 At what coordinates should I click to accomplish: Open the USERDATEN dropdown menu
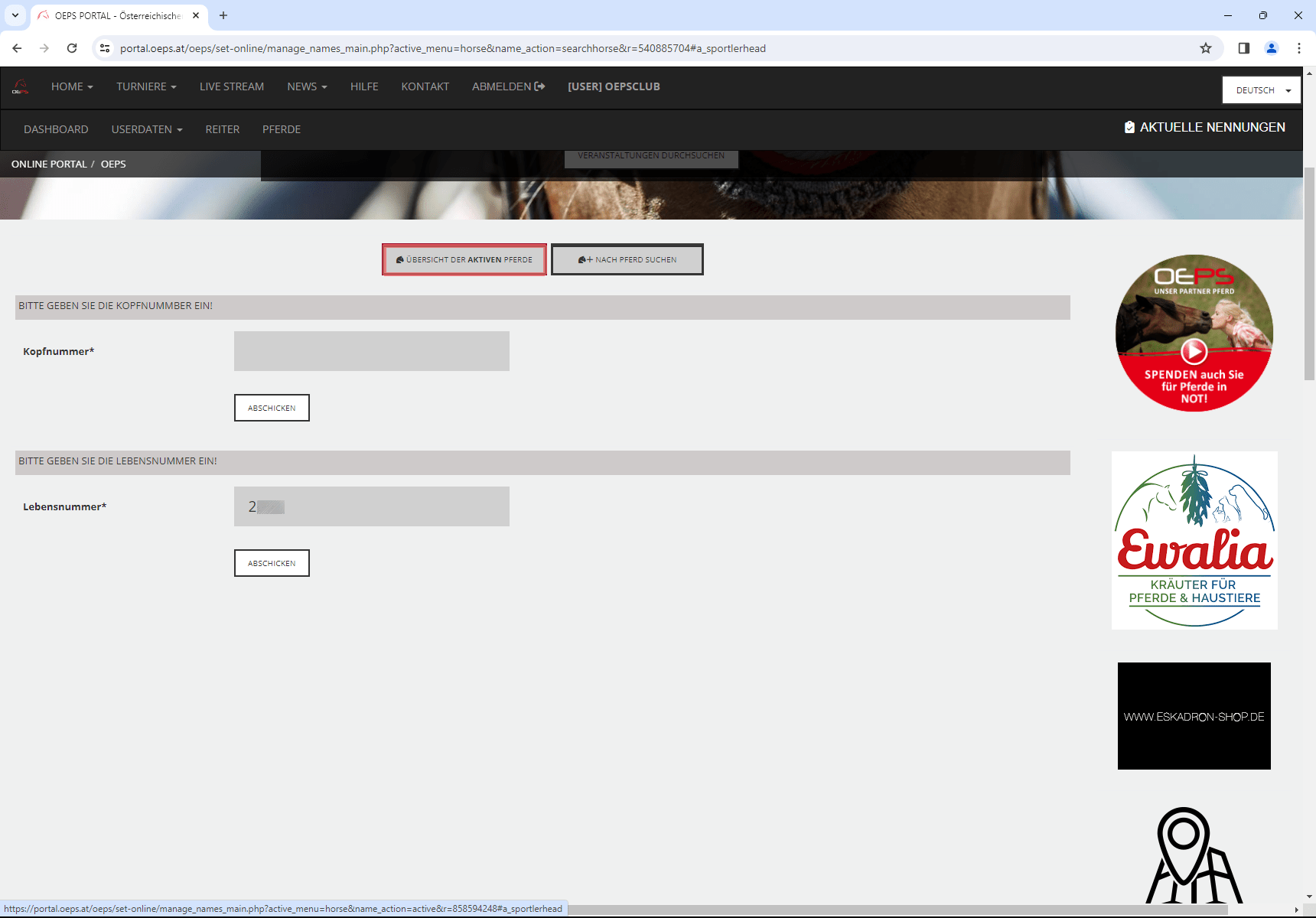pyautogui.click(x=147, y=129)
